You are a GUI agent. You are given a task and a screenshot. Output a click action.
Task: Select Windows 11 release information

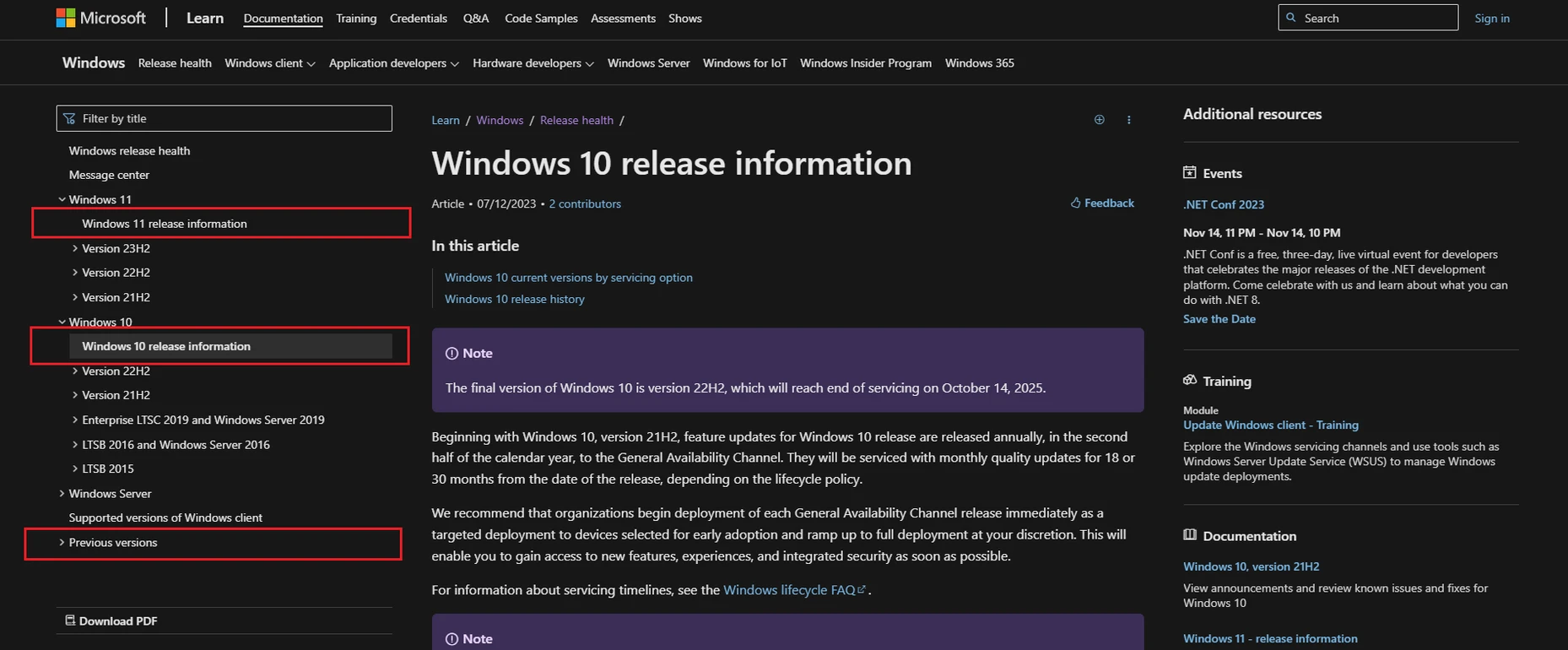click(165, 224)
